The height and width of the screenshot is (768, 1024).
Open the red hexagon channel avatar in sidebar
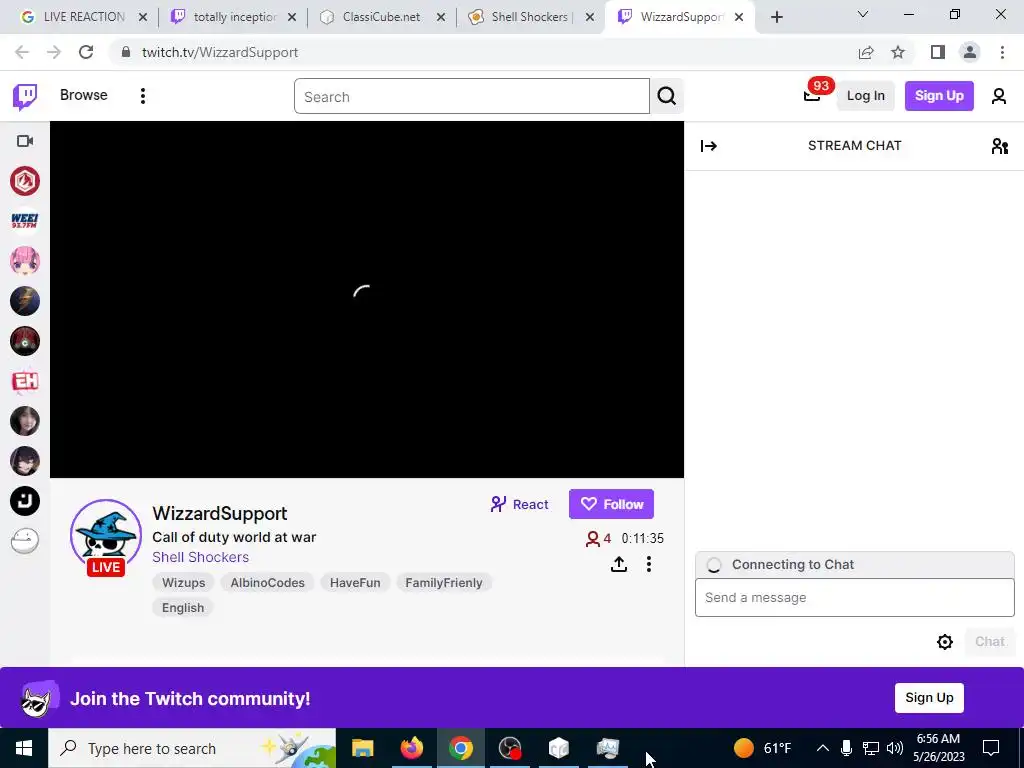coord(25,181)
